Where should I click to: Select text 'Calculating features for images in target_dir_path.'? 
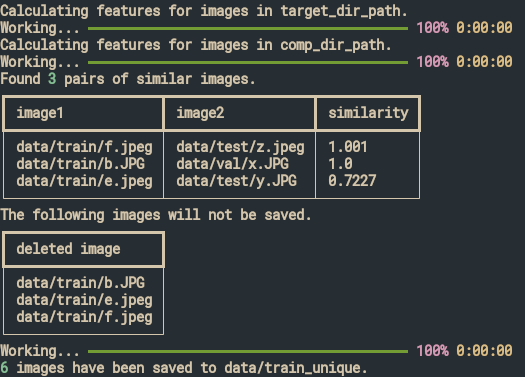204,11
